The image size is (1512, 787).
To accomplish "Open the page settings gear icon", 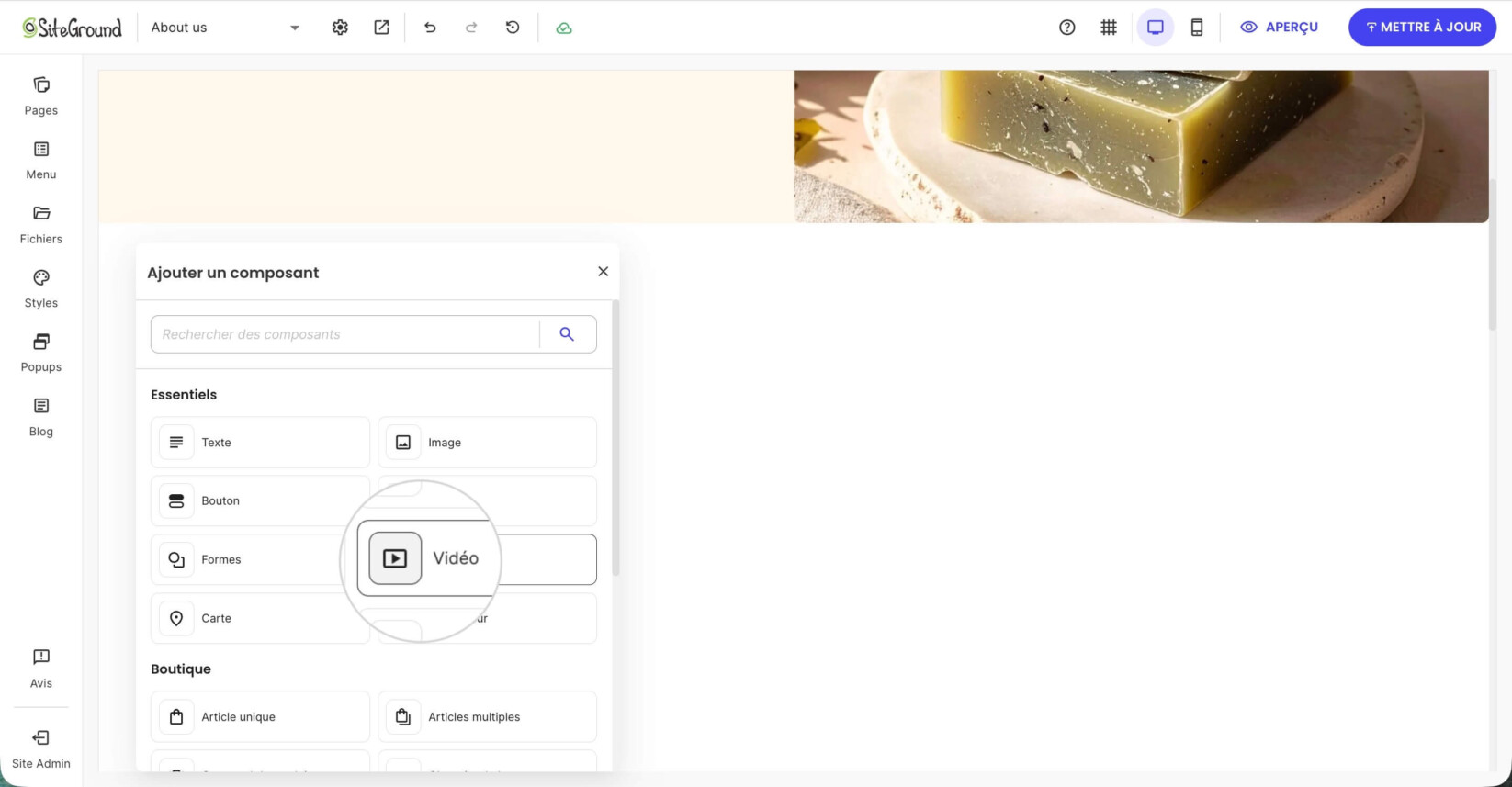I will coord(340,28).
